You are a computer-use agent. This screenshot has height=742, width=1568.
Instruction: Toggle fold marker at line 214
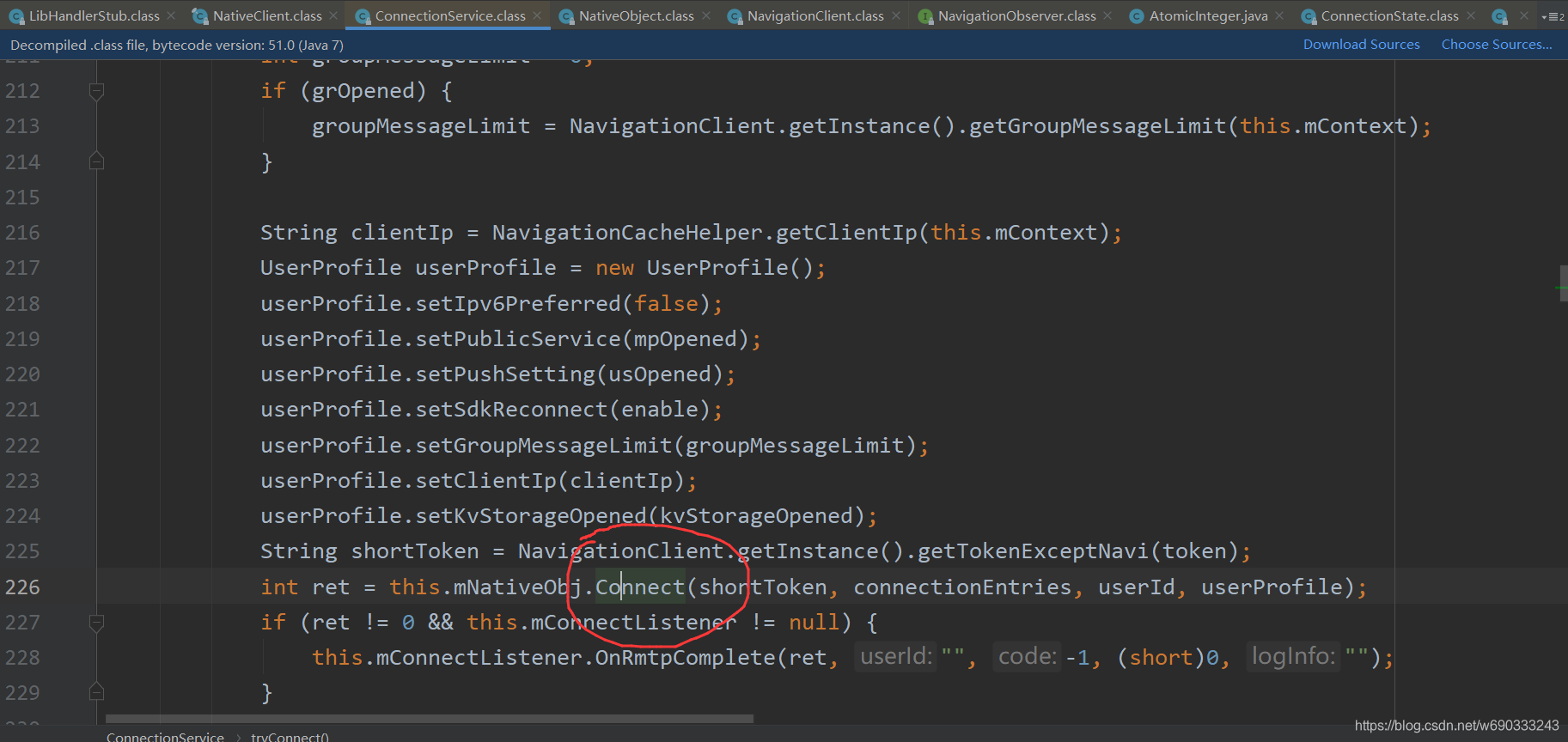click(x=96, y=161)
